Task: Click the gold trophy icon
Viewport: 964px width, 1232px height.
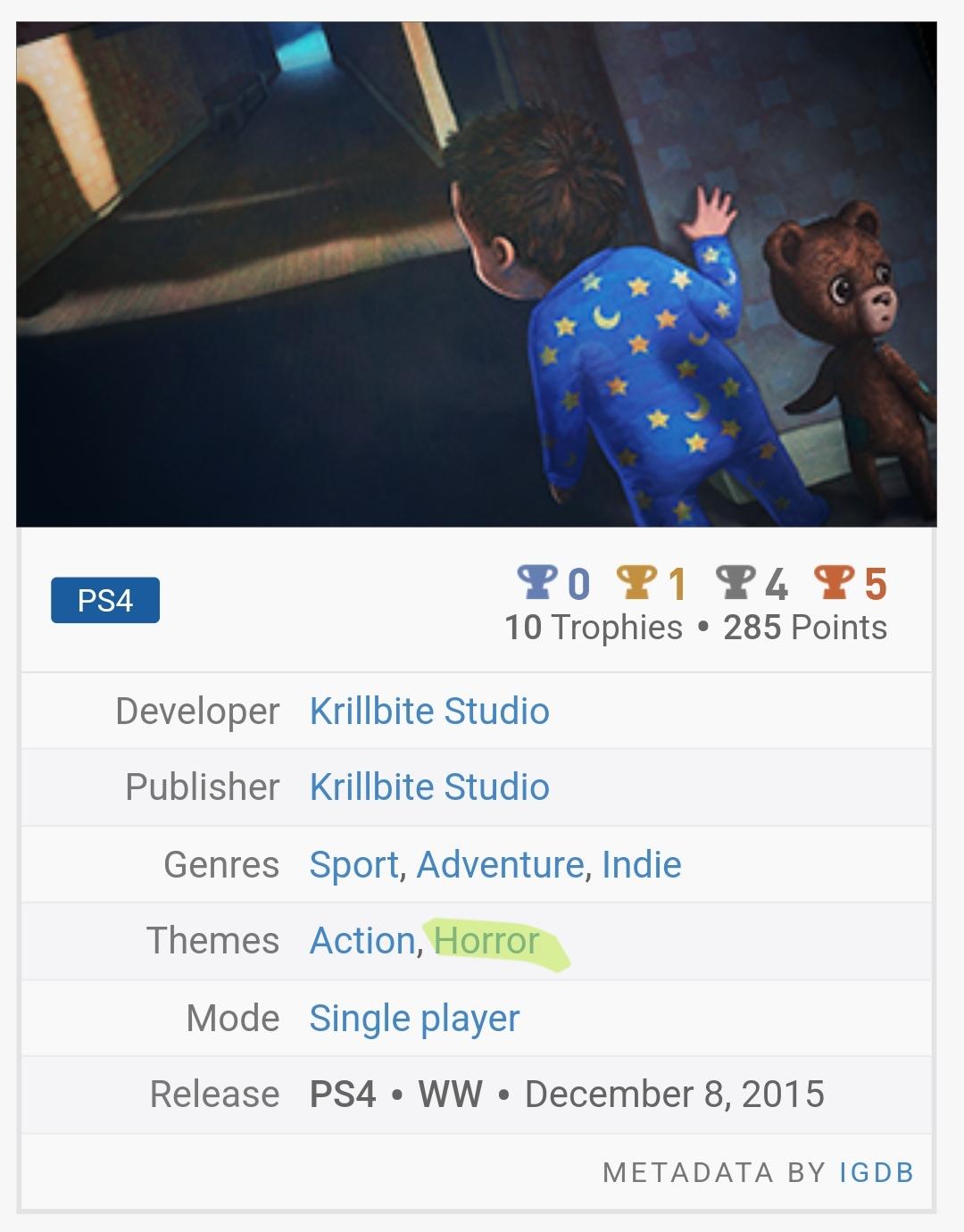Action: pyautogui.click(x=636, y=582)
